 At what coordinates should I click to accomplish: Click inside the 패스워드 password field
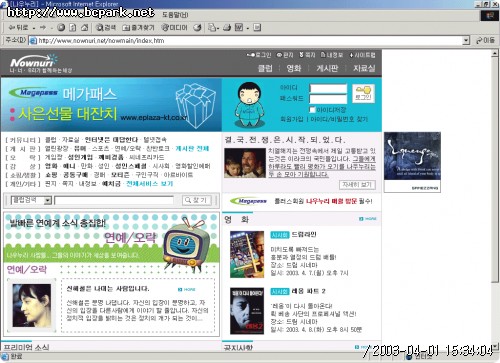click(328, 99)
